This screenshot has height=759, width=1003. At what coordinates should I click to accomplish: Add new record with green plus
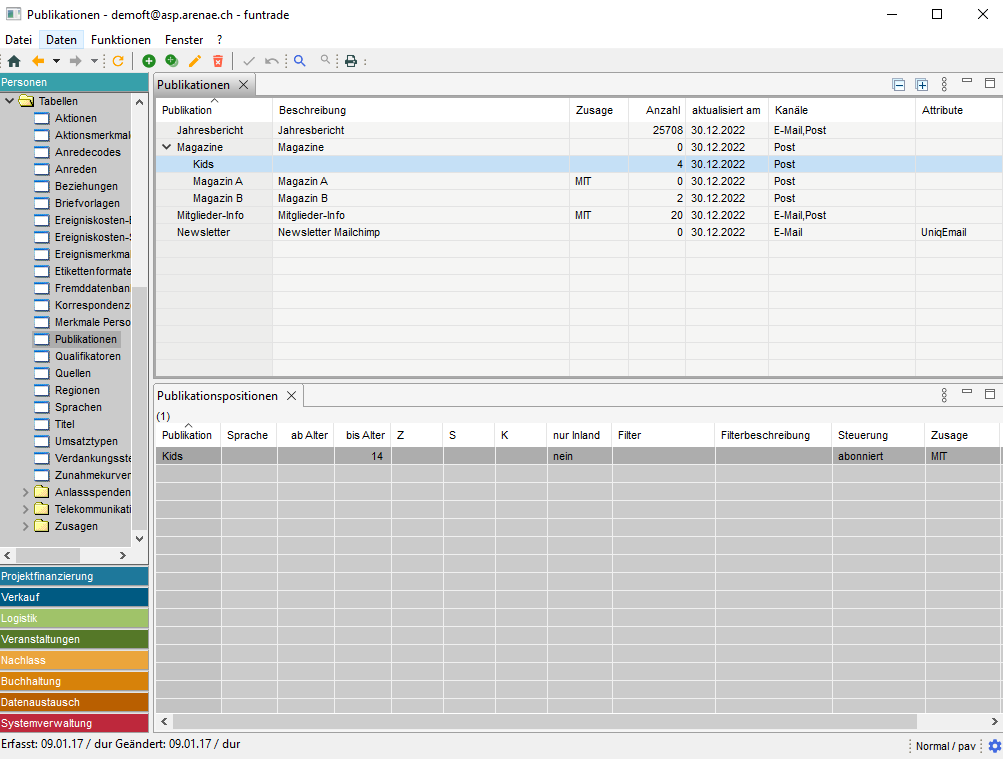pyautogui.click(x=149, y=61)
